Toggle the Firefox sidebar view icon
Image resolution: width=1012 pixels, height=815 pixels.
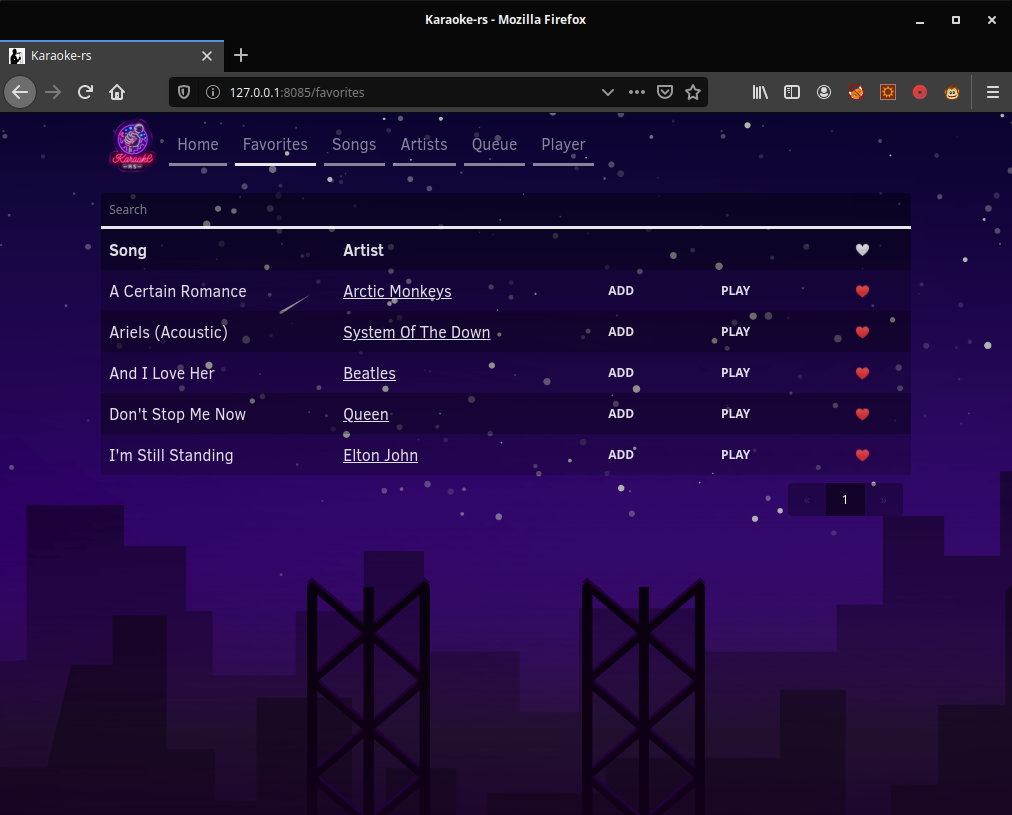pyautogui.click(x=792, y=92)
